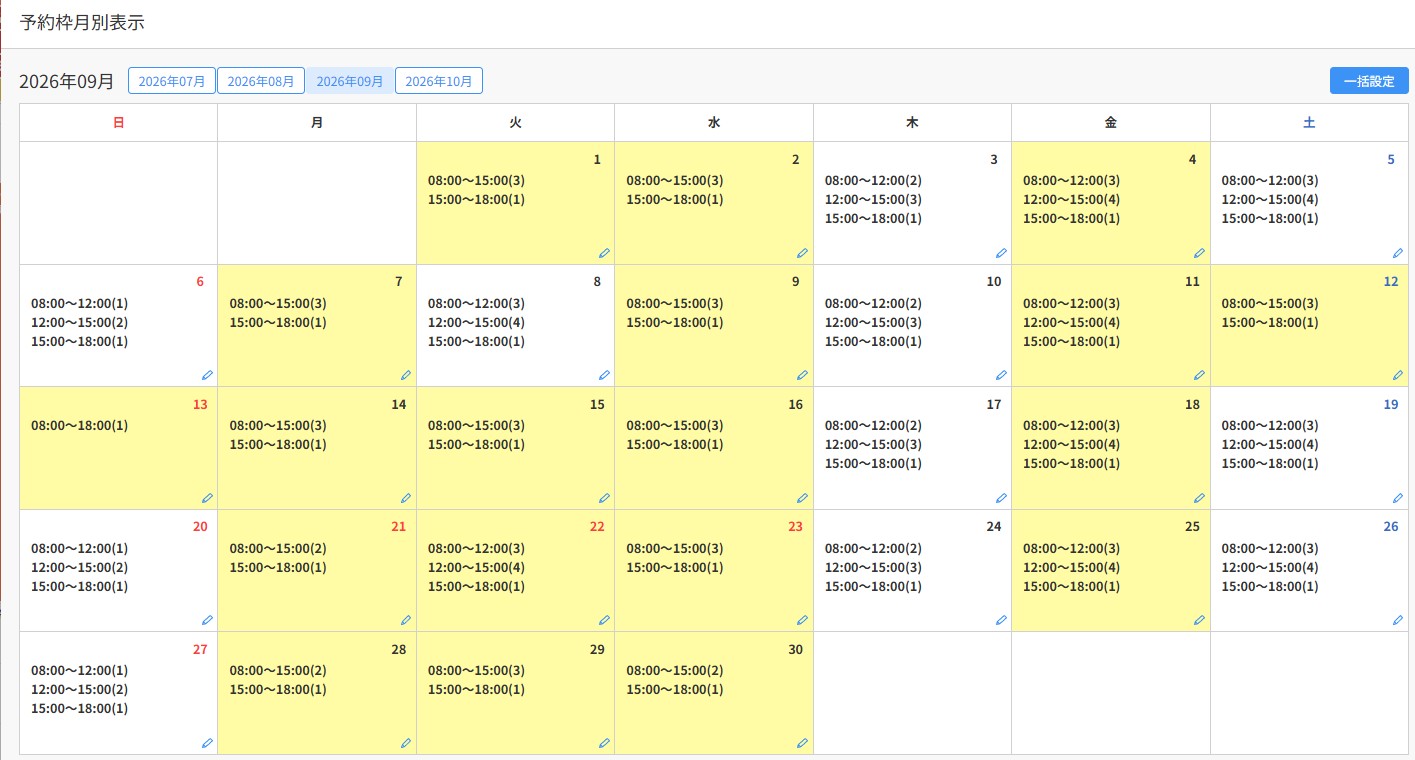Click the 一括設定 bulk settings button
The image size is (1415, 760).
[1369, 81]
